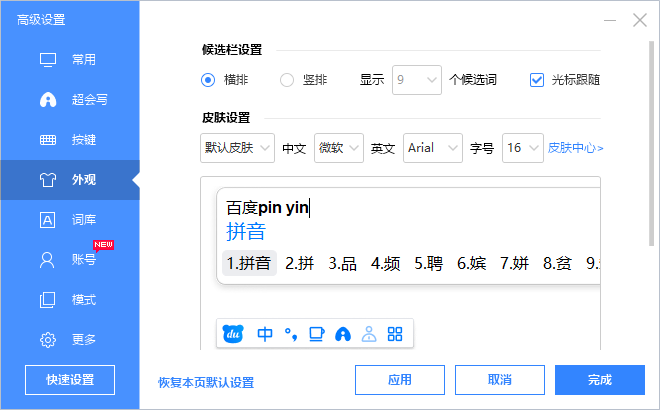Open the 默认皮肤 skin dropdown

tap(237, 148)
